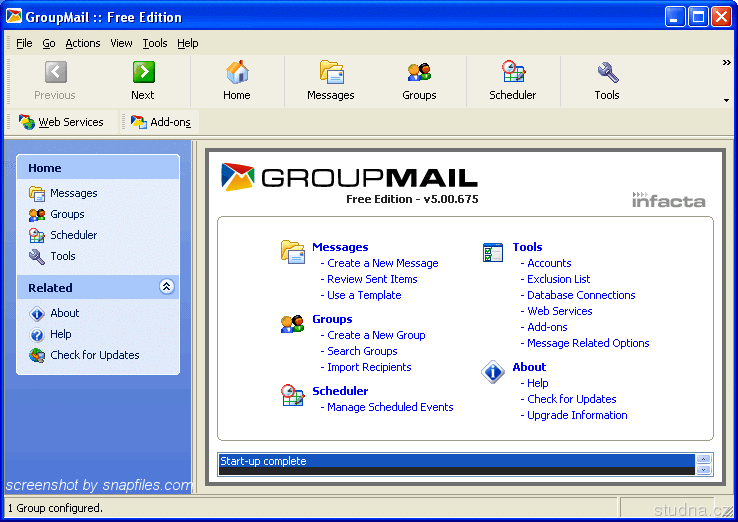
Task: Click Create a New Group link
Action: [x=376, y=335]
